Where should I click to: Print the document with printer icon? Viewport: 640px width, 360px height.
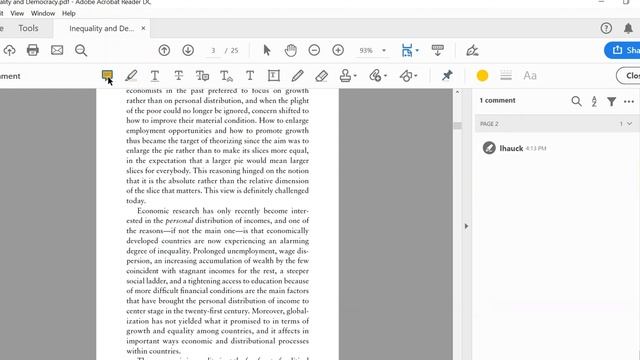pos(33,50)
